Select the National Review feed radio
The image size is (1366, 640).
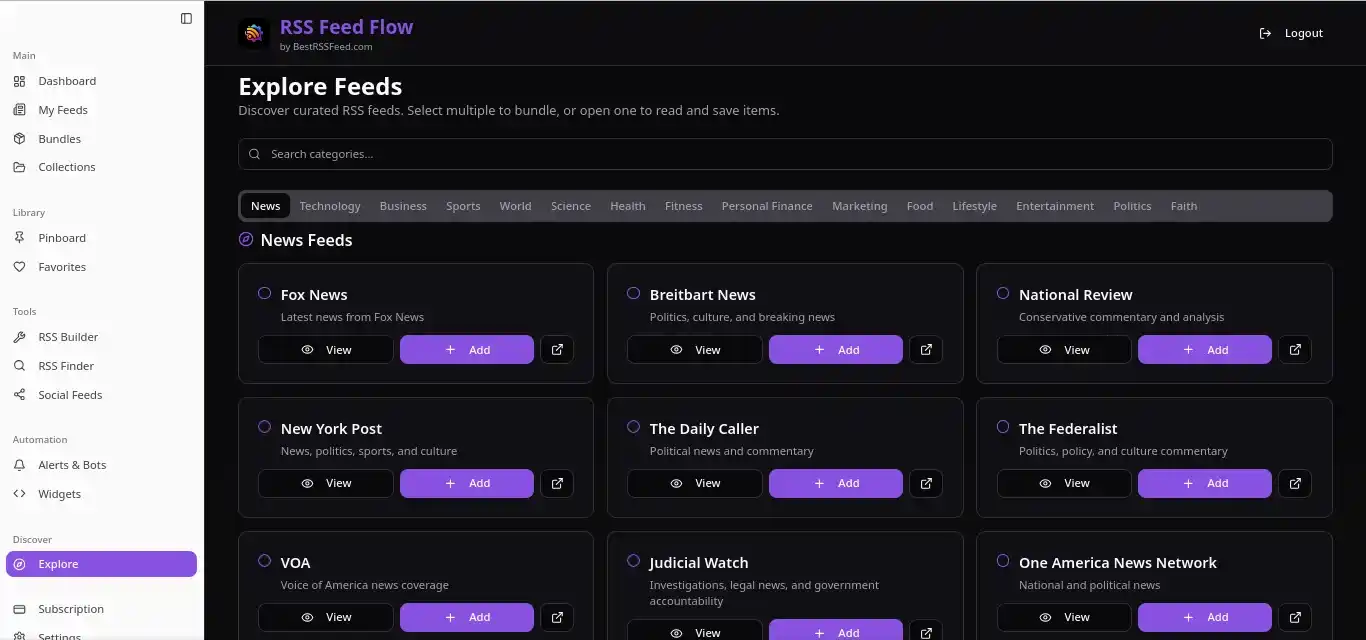coord(1002,293)
